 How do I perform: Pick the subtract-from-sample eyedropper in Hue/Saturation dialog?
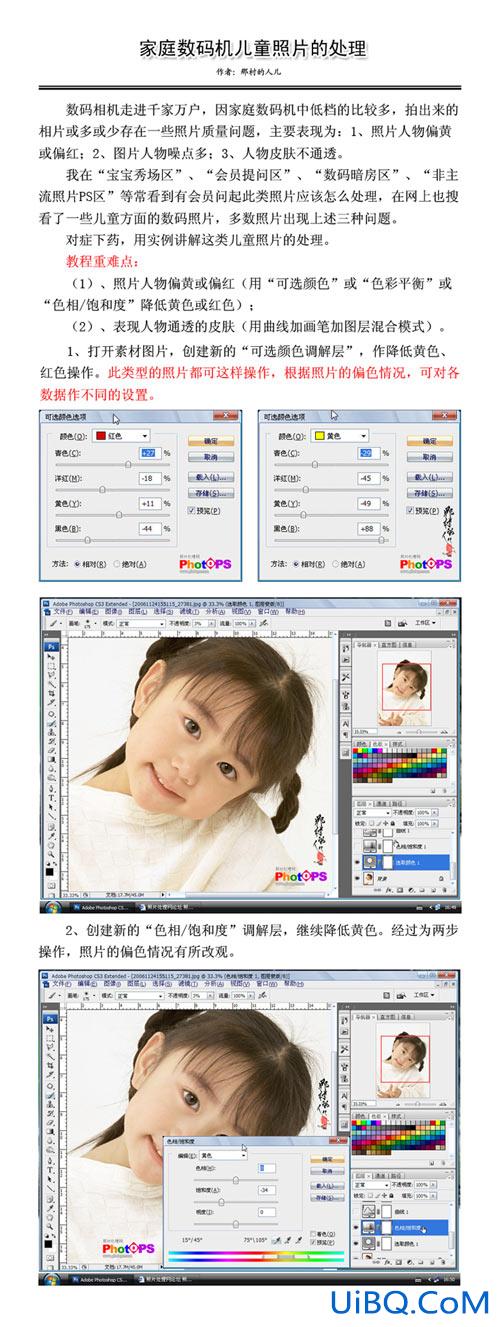pos(299,1240)
